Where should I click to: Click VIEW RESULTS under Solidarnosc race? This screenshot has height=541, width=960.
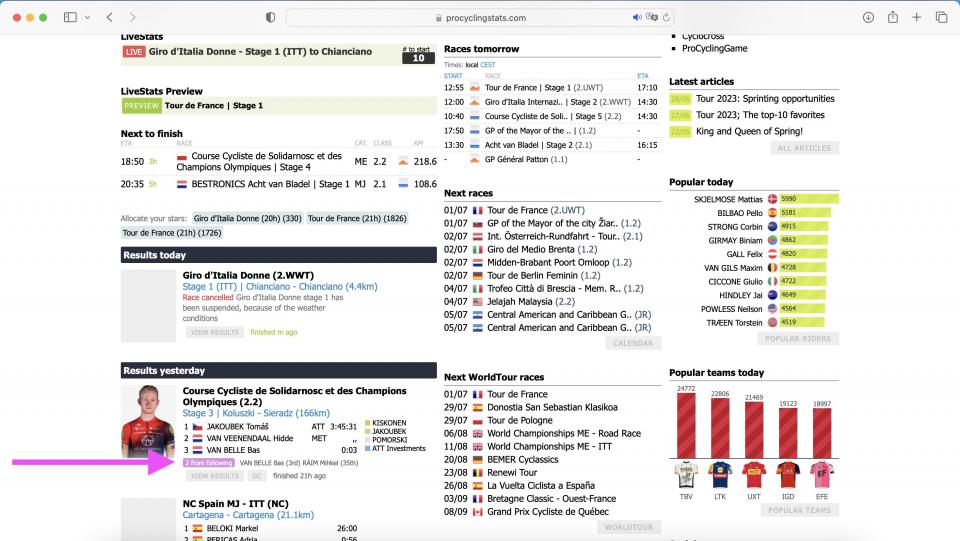tap(214, 476)
